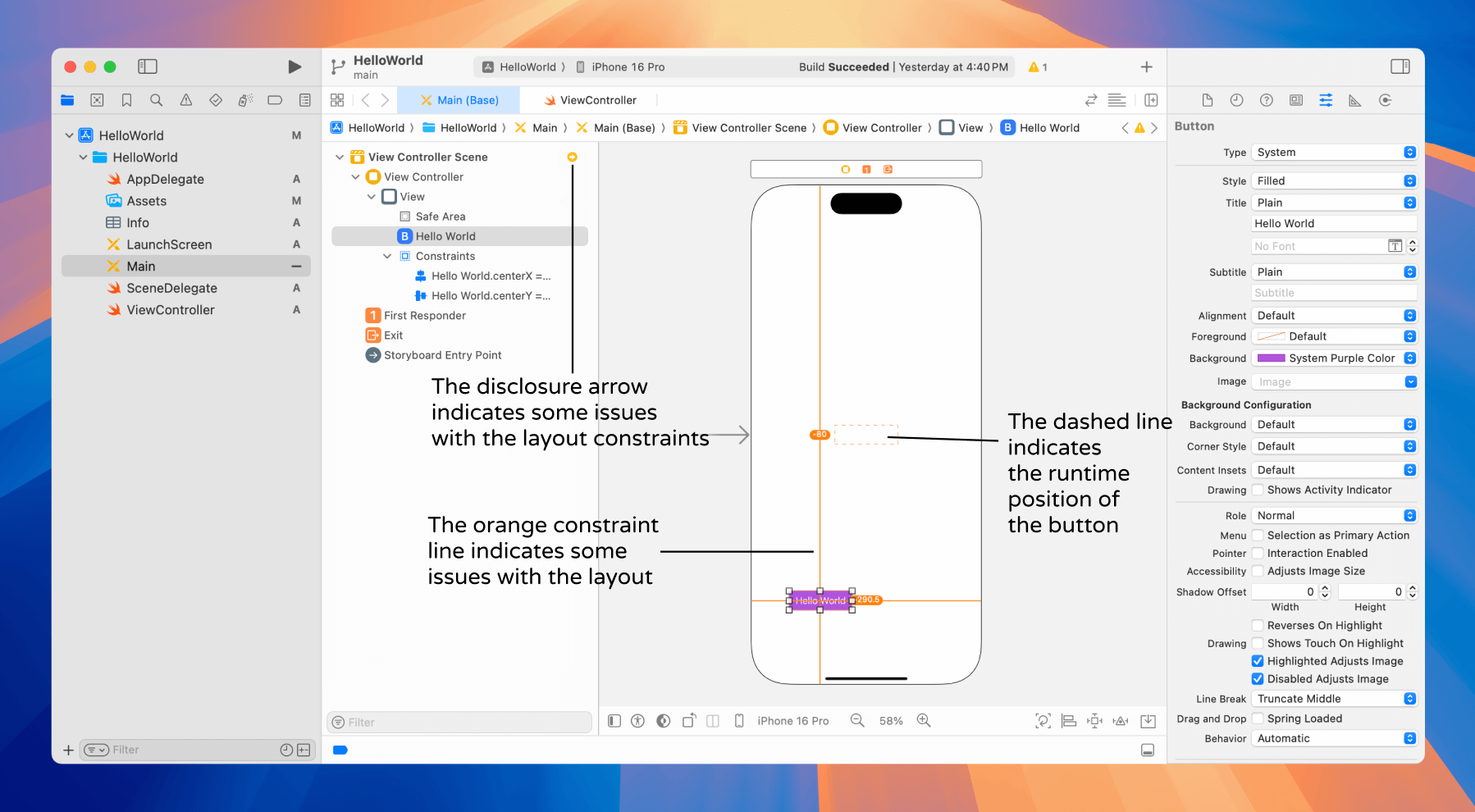Collapse the View Controller Scene disclosure arrow
Screen dimensions: 1475x812
tap(340, 157)
